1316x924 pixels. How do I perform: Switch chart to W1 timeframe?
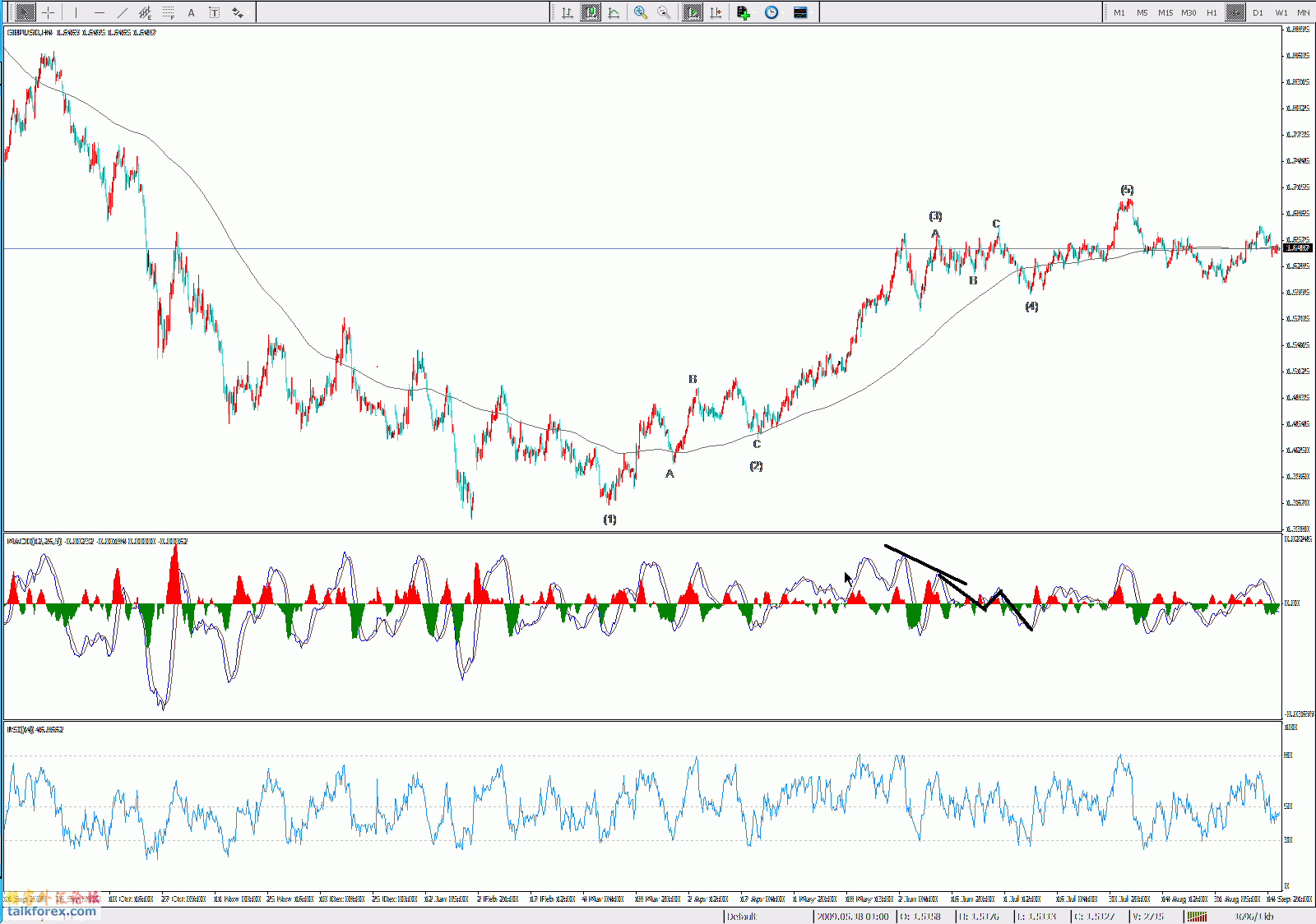1281,12
